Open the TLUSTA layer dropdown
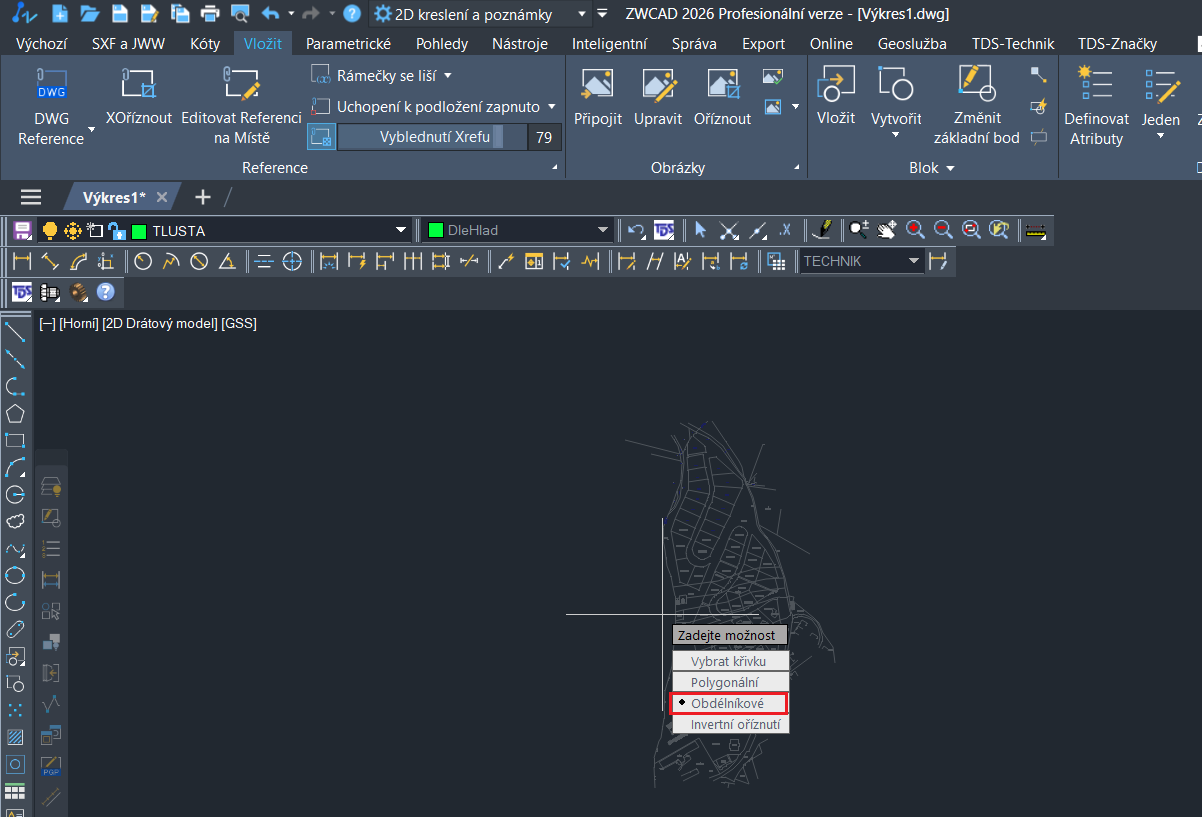1202x817 pixels. (401, 231)
